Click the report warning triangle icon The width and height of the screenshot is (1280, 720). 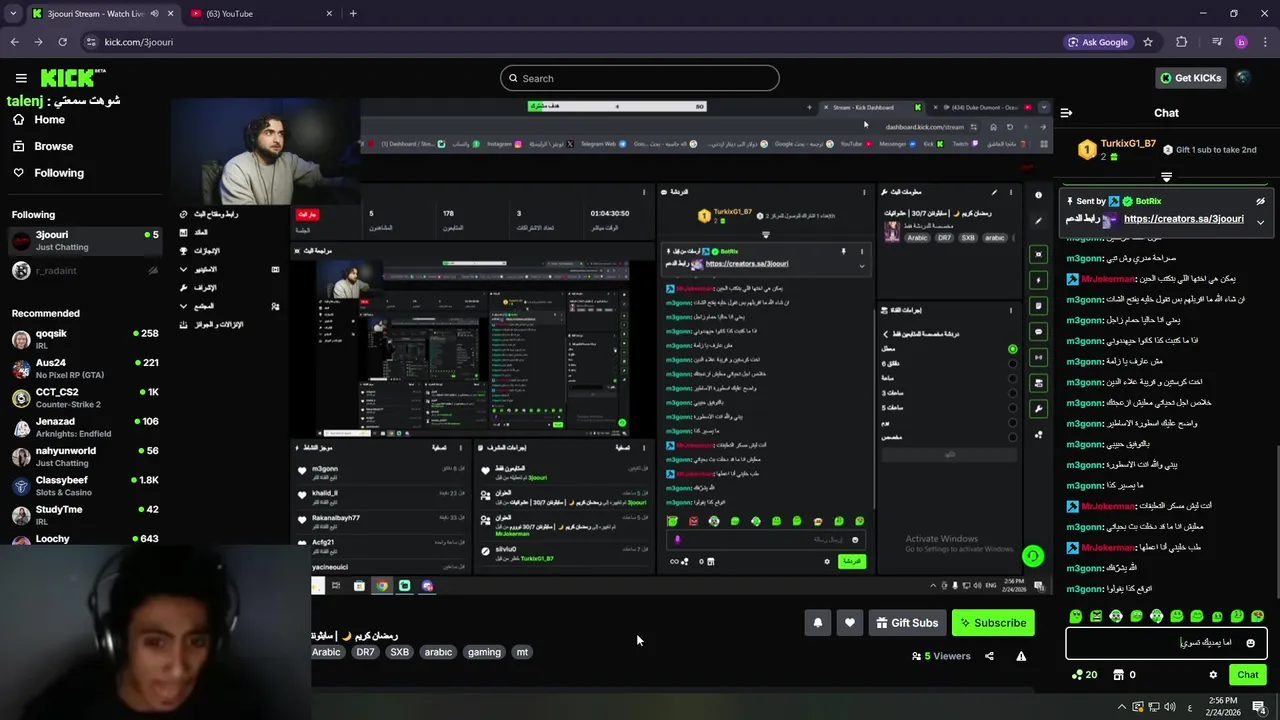[x=1021, y=656]
